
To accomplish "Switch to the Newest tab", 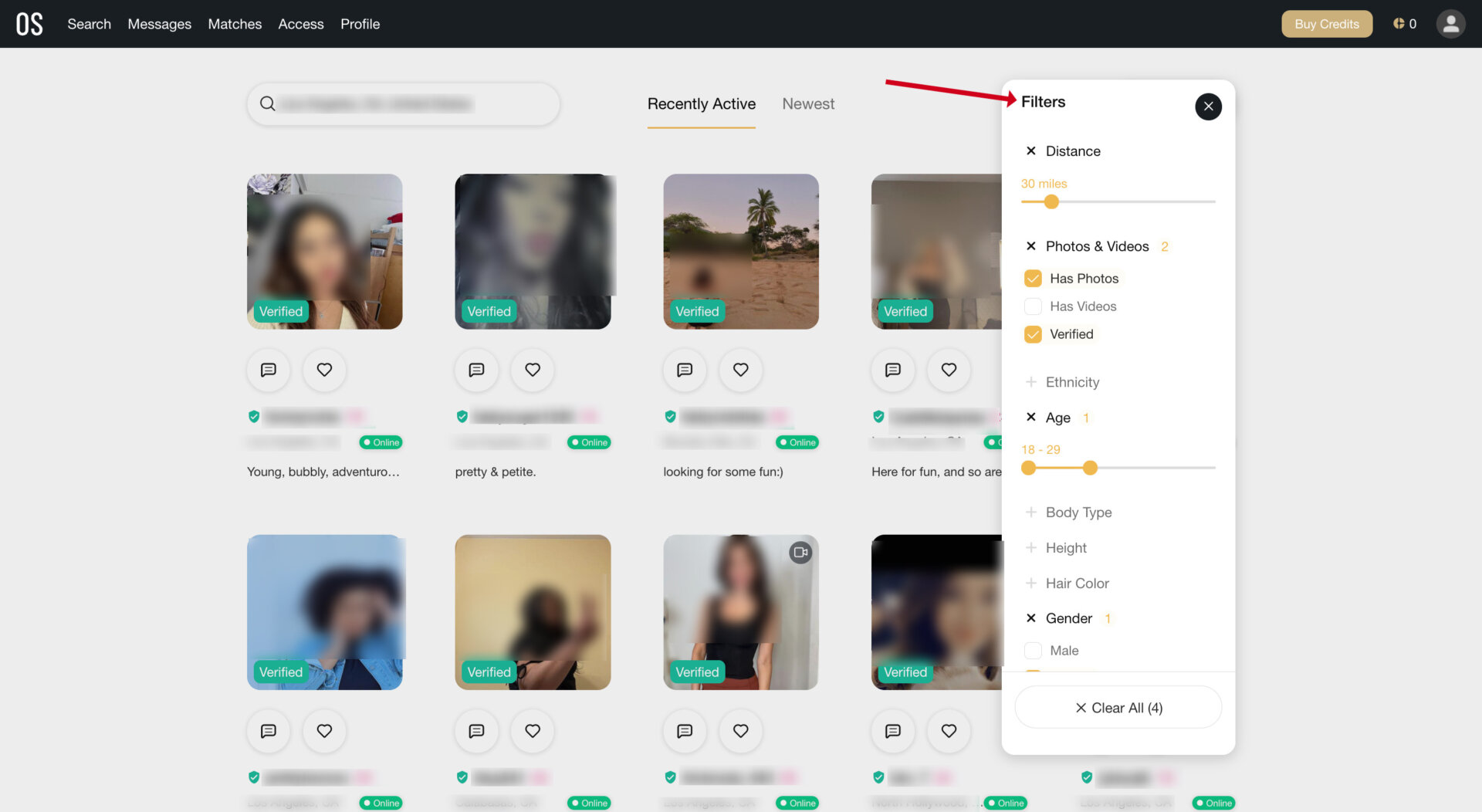I will (x=808, y=103).
